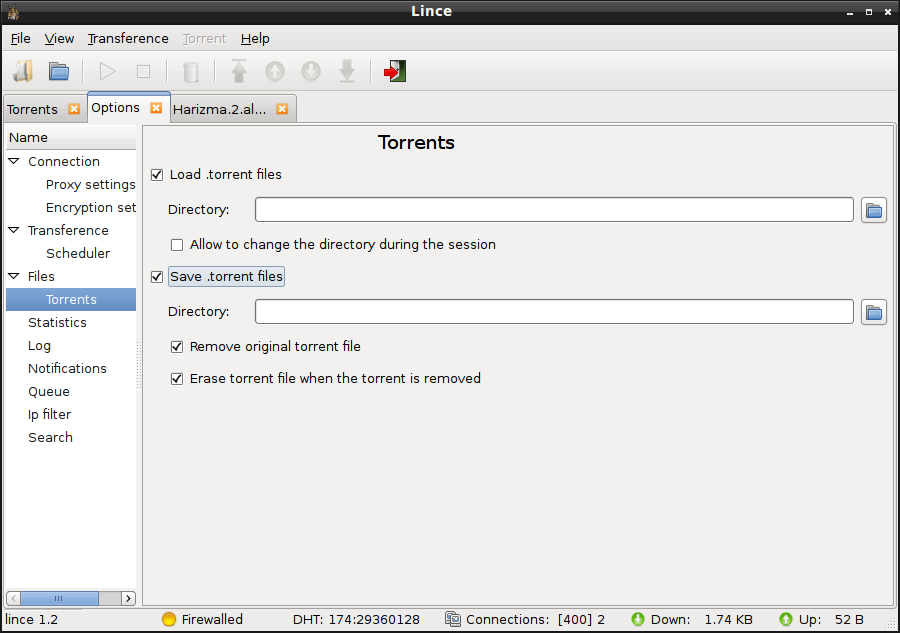
Task: Click the move-up queue circle icon
Action: point(275,72)
